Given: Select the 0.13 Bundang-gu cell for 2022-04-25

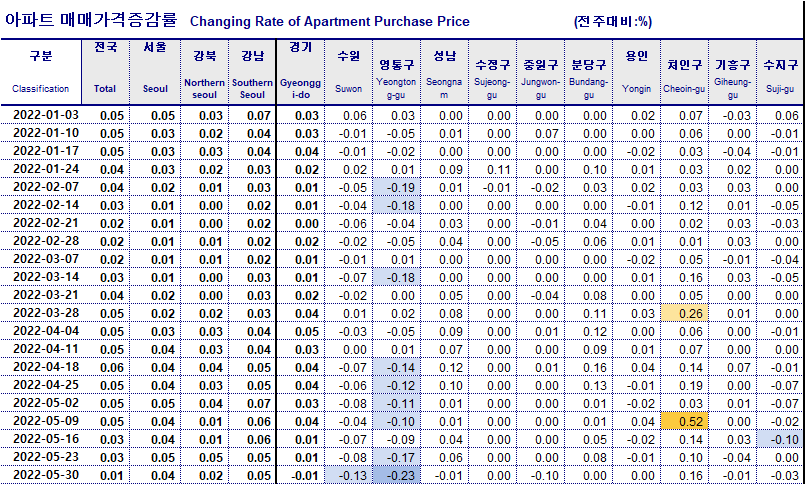Looking at the screenshot, I should (x=589, y=385).
